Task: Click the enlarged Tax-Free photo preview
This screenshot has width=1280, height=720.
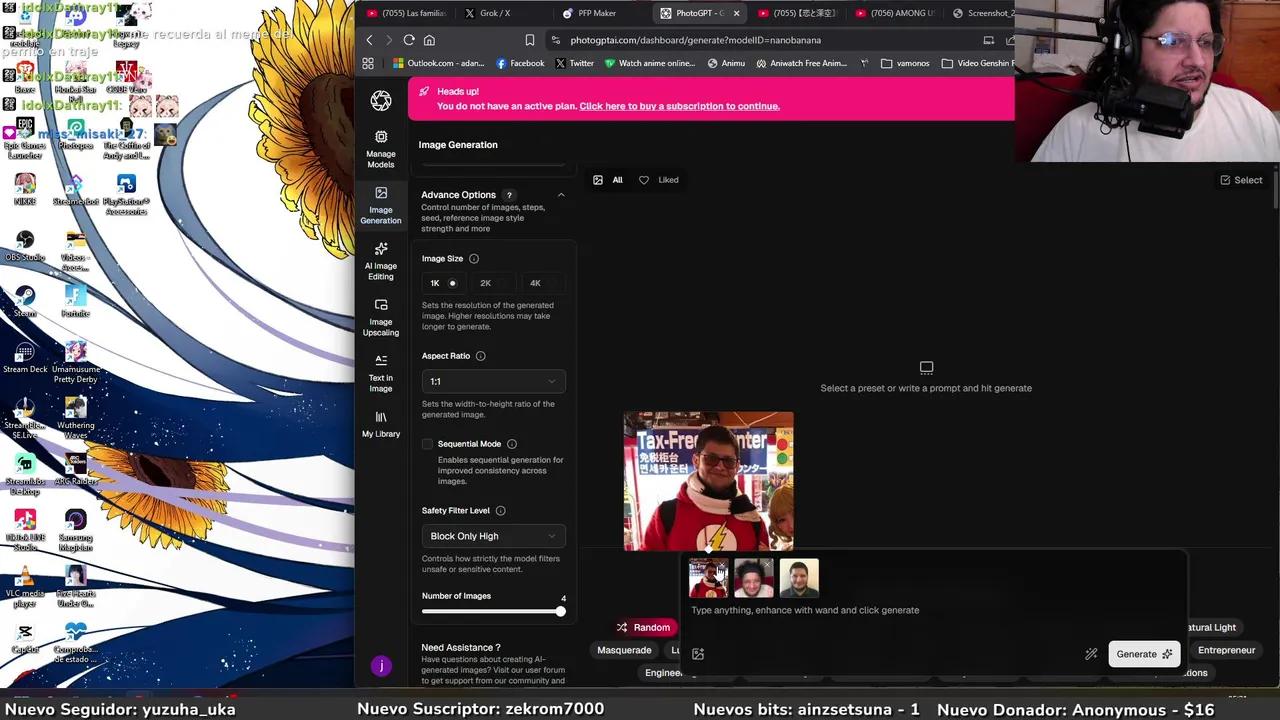Action: 708,481
